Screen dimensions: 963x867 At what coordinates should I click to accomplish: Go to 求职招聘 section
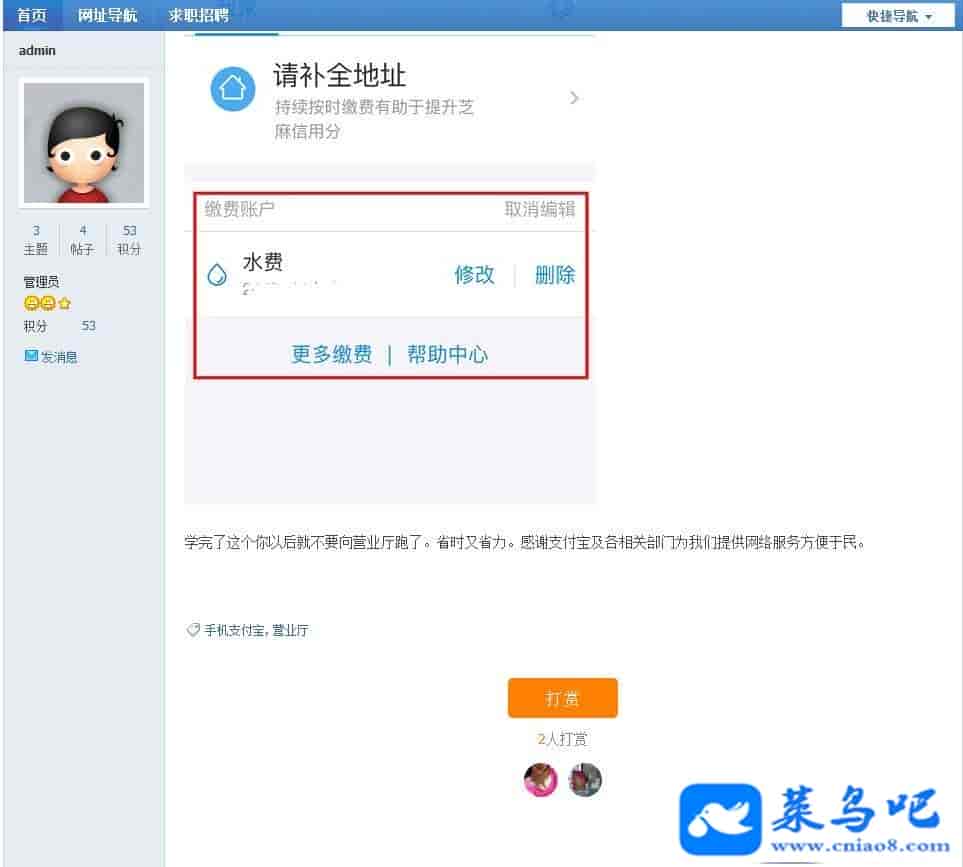(198, 15)
